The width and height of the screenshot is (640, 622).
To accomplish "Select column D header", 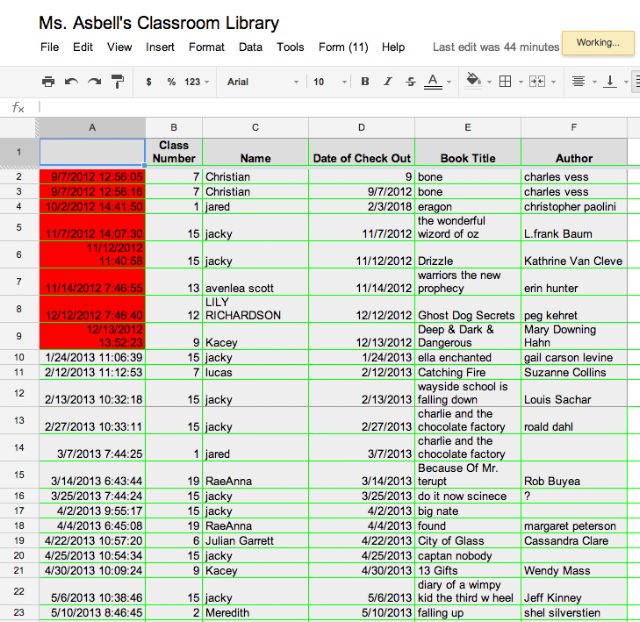I will pos(362,128).
